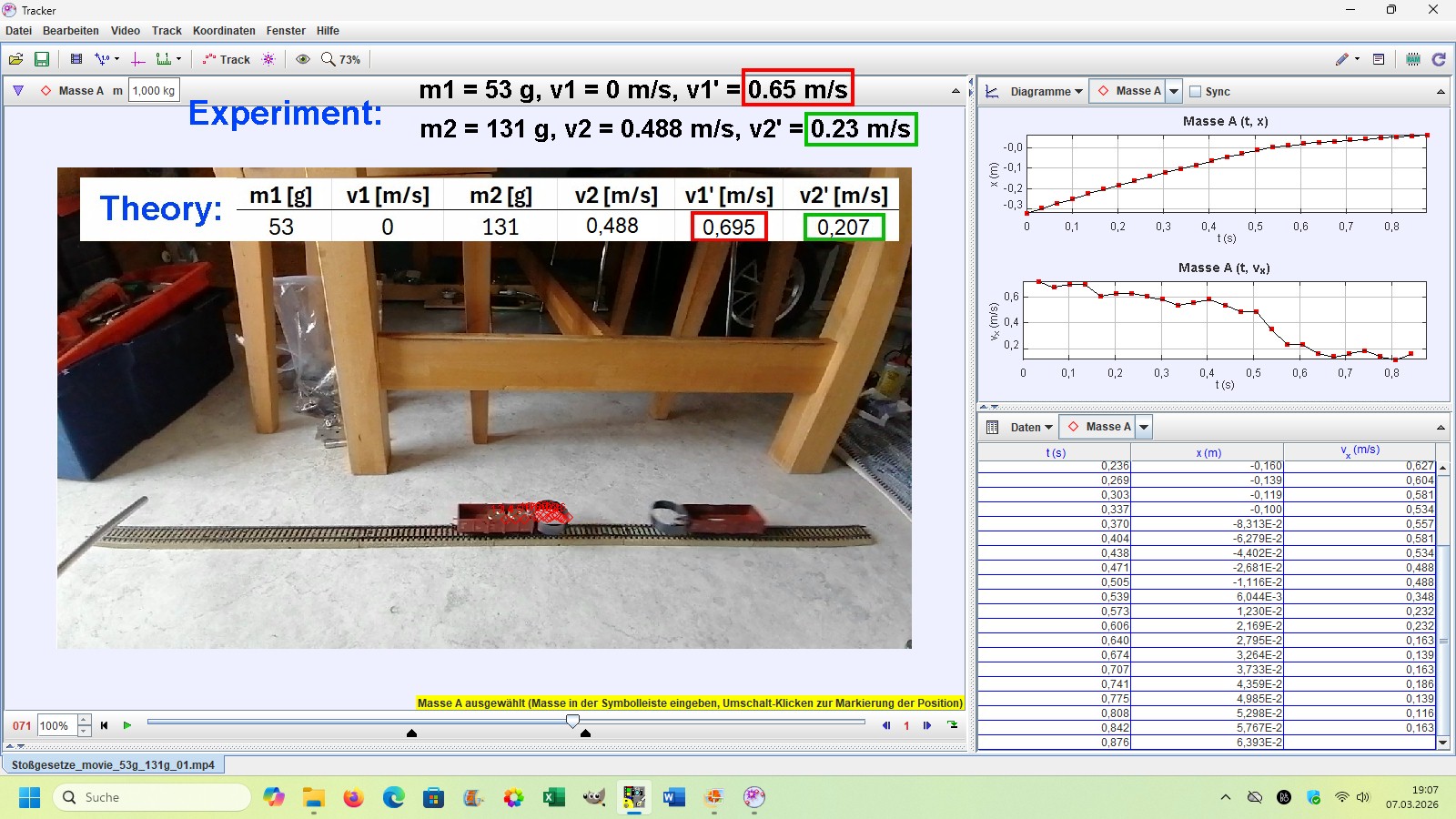Open the calibration tools dropdown arrow
Viewport: 1456px width, 819px height.
point(116,59)
